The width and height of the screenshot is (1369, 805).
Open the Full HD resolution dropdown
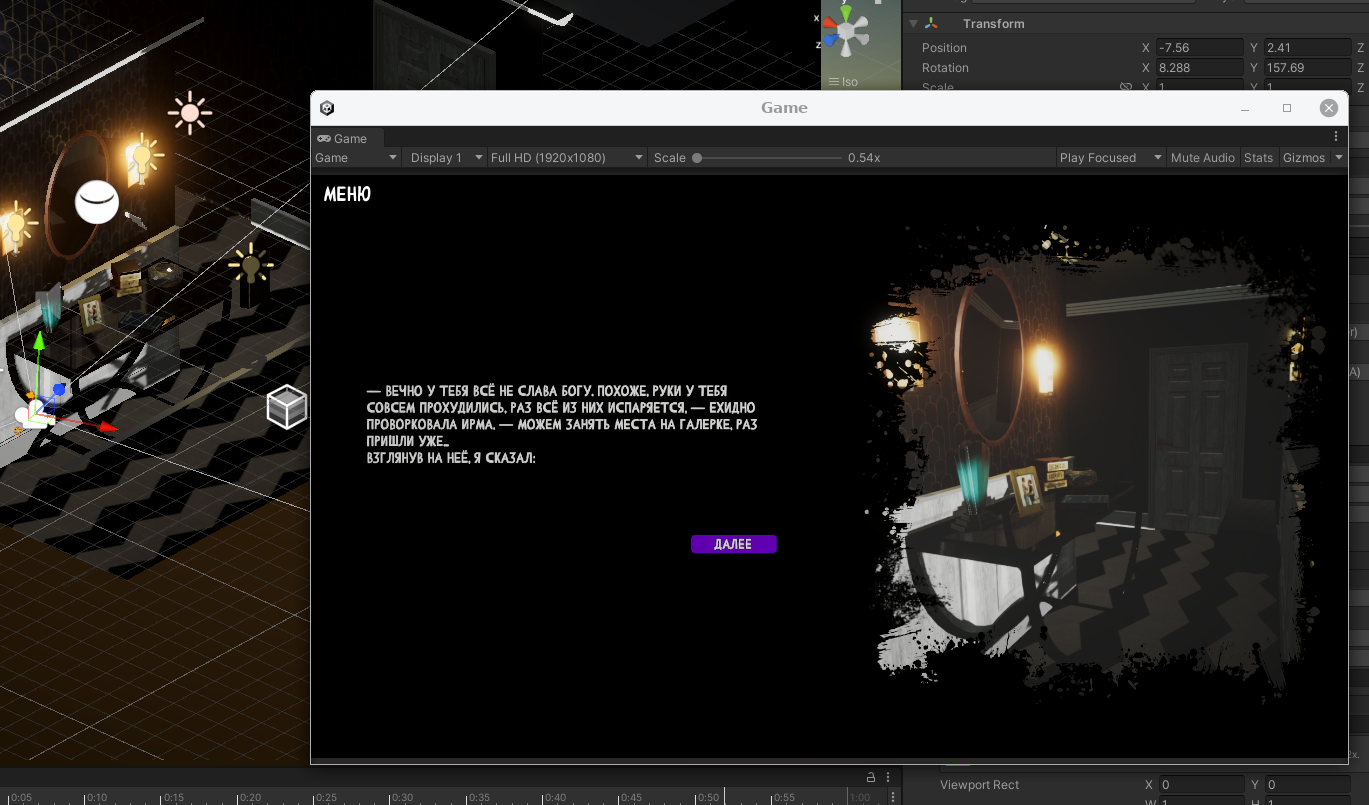click(x=566, y=158)
